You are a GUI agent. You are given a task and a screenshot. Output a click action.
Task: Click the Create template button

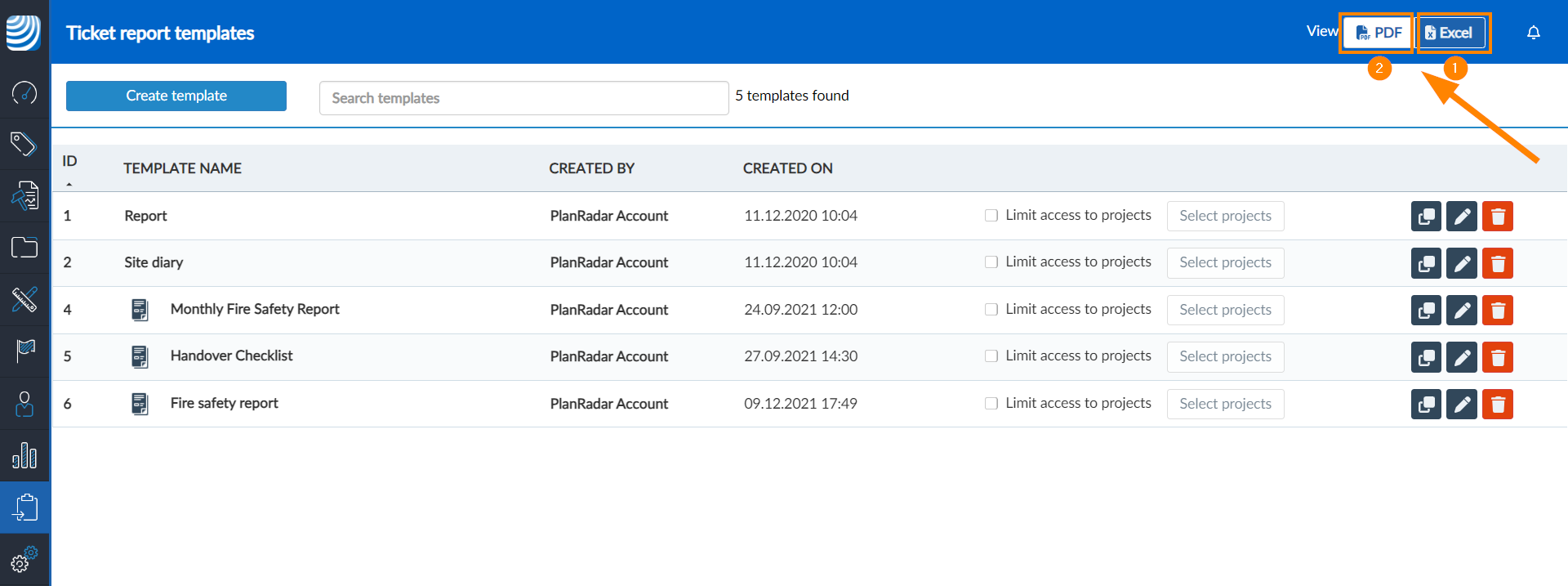tap(176, 96)
